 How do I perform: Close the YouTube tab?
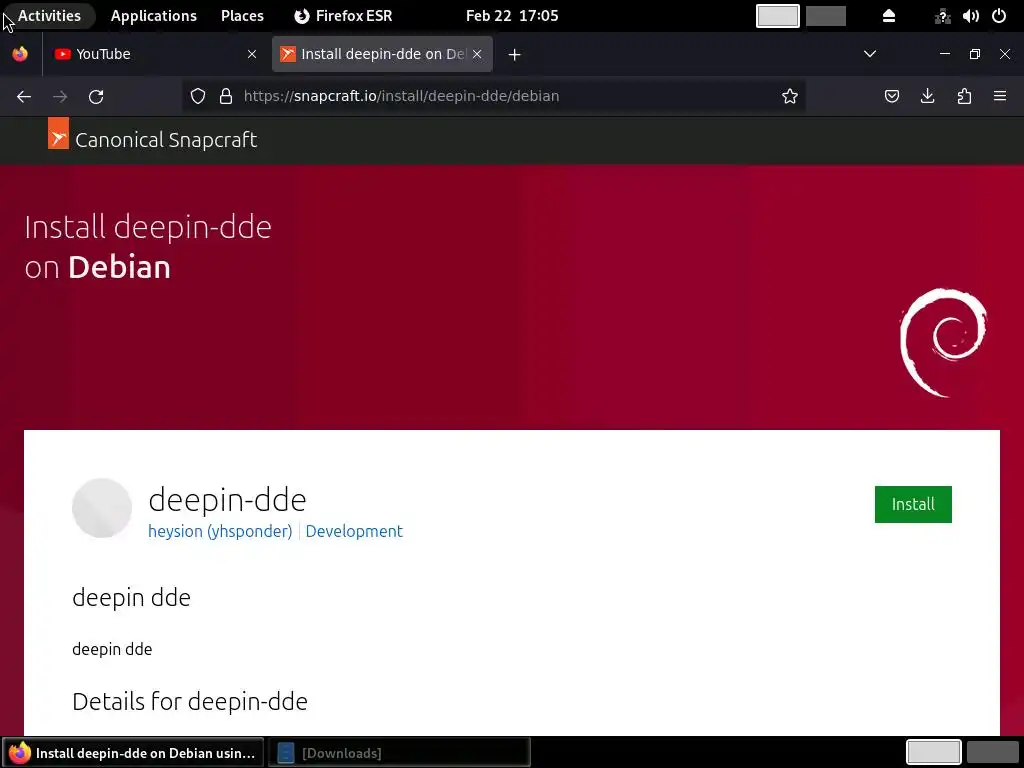(252, 54)
